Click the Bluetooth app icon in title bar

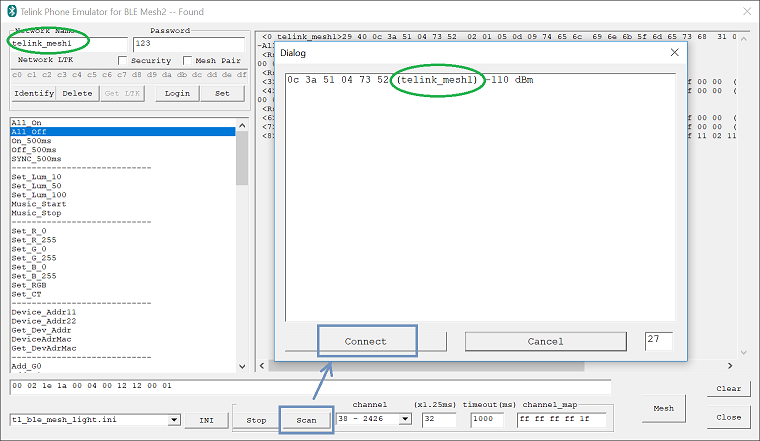[12, 11]
